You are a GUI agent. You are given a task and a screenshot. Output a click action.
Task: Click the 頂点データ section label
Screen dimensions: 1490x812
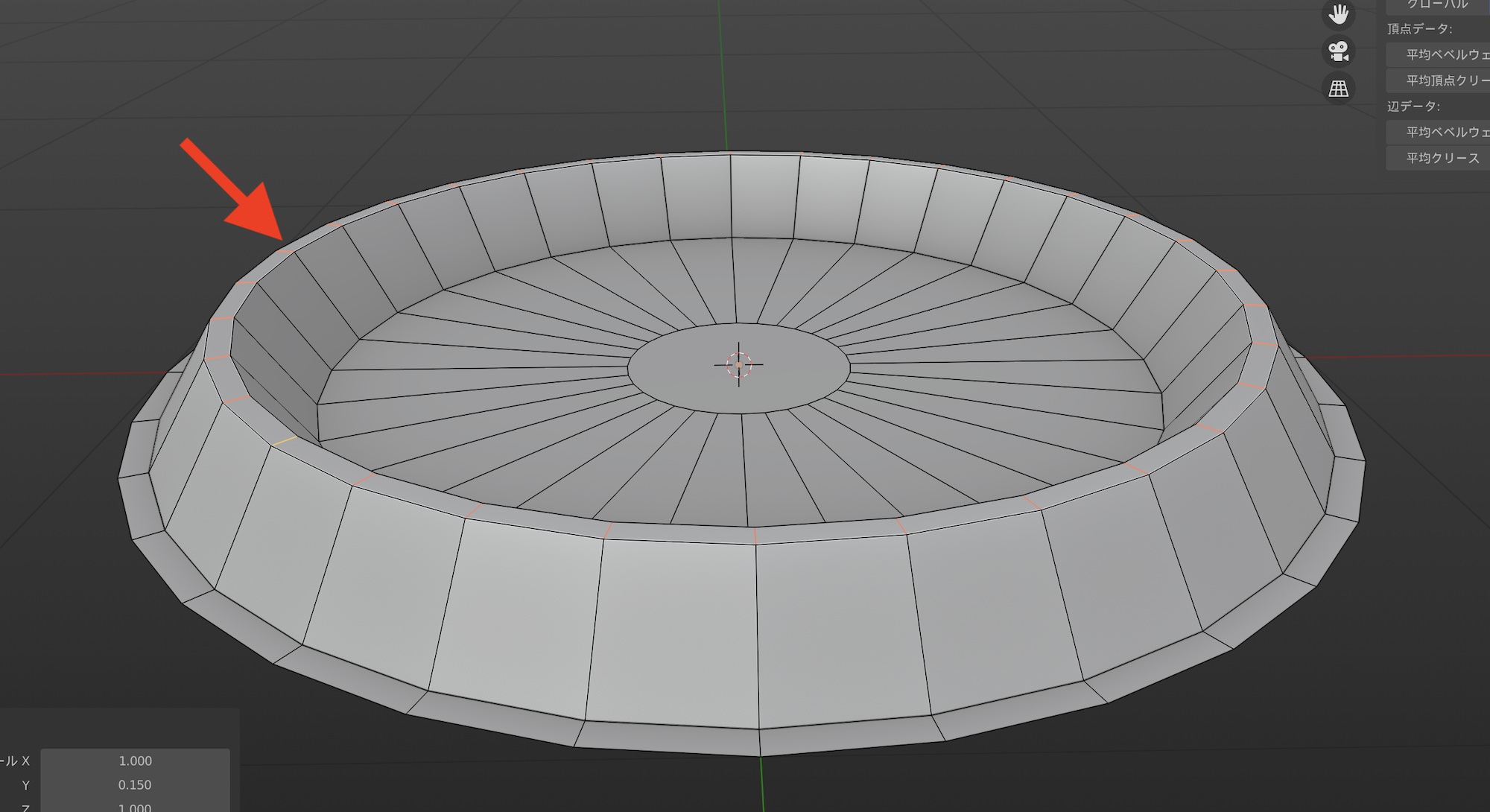click(1419, 29)
